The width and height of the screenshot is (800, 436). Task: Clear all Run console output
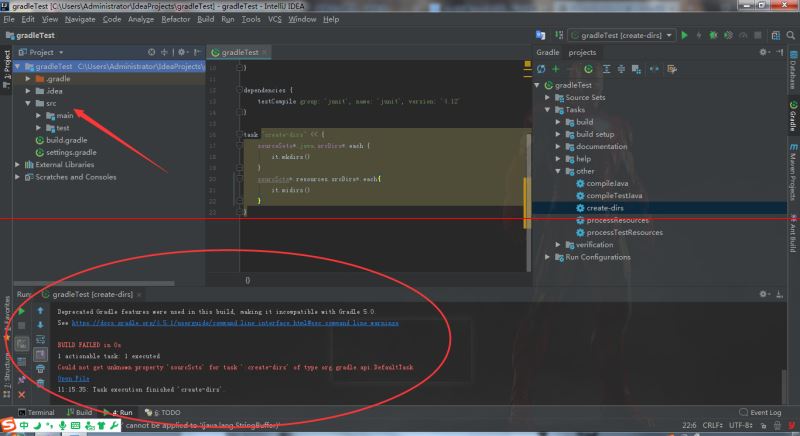[x=40, y=382]
